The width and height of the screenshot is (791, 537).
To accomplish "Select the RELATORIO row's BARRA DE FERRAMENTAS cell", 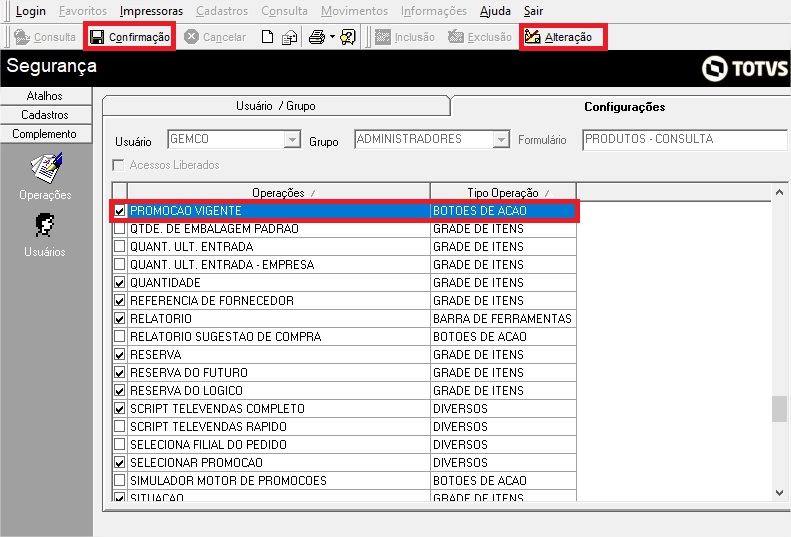I will pos(502,318).
